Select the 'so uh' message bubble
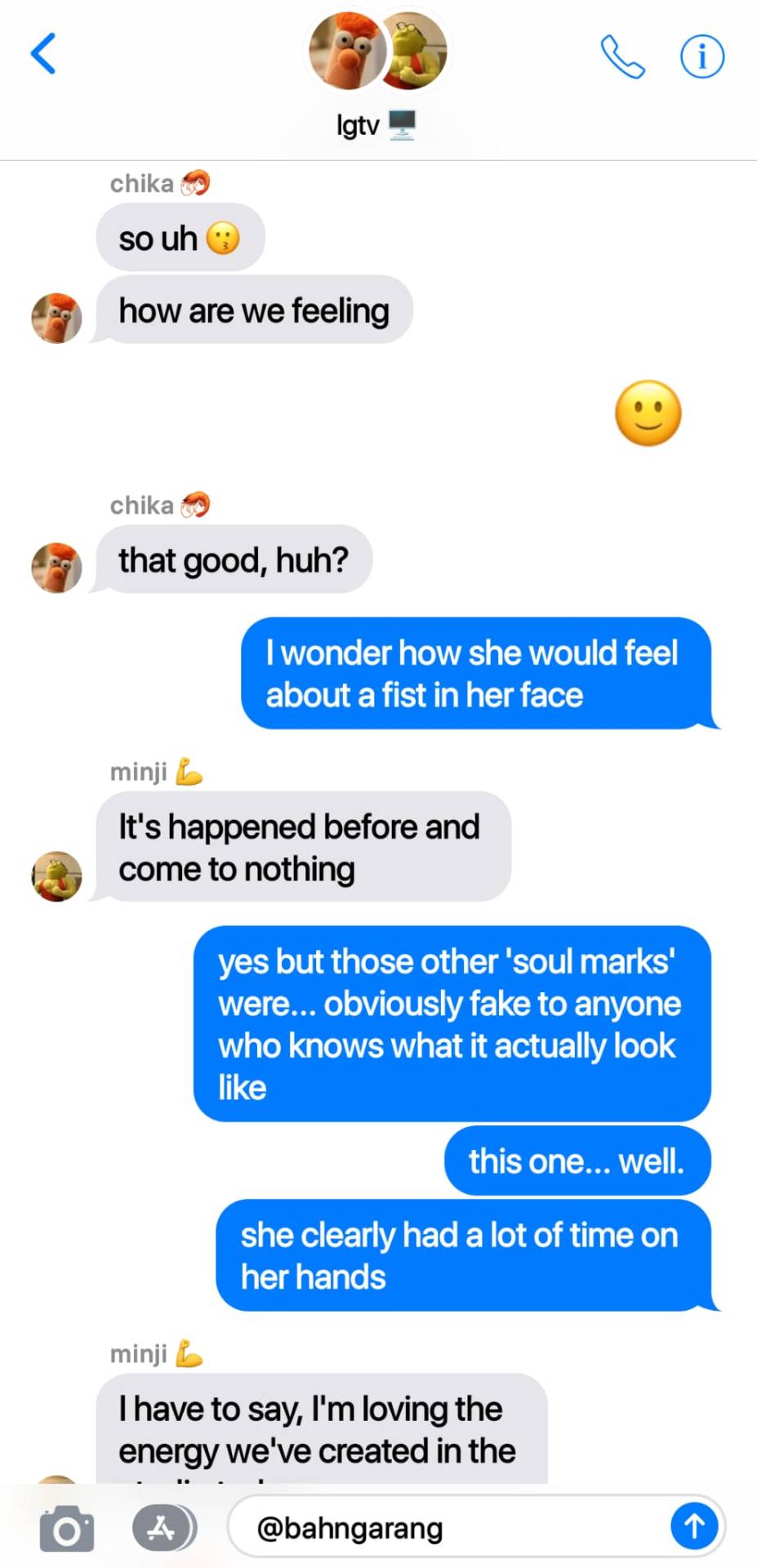Image resolution: width=757 pixels, height=1568 pixels. [x=180, y=238]
